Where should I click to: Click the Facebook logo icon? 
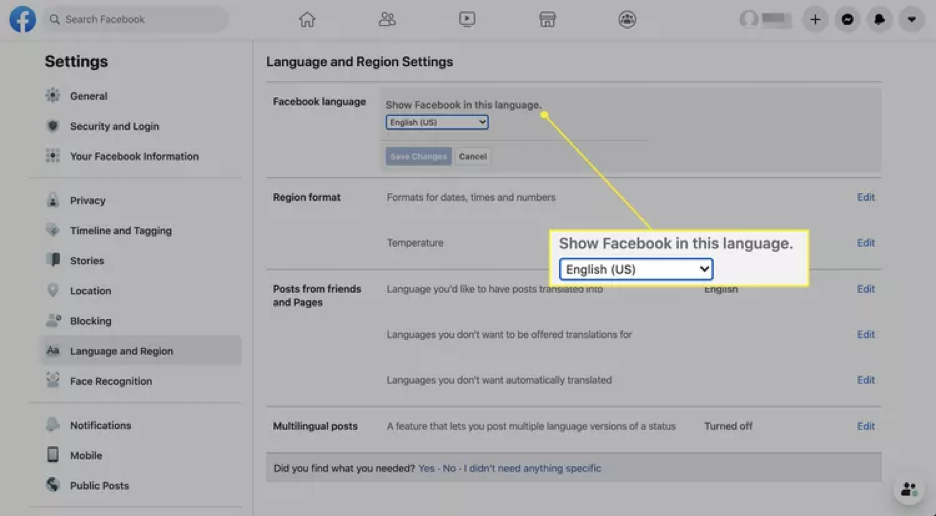pyautogui.click(x=22, y=19)
